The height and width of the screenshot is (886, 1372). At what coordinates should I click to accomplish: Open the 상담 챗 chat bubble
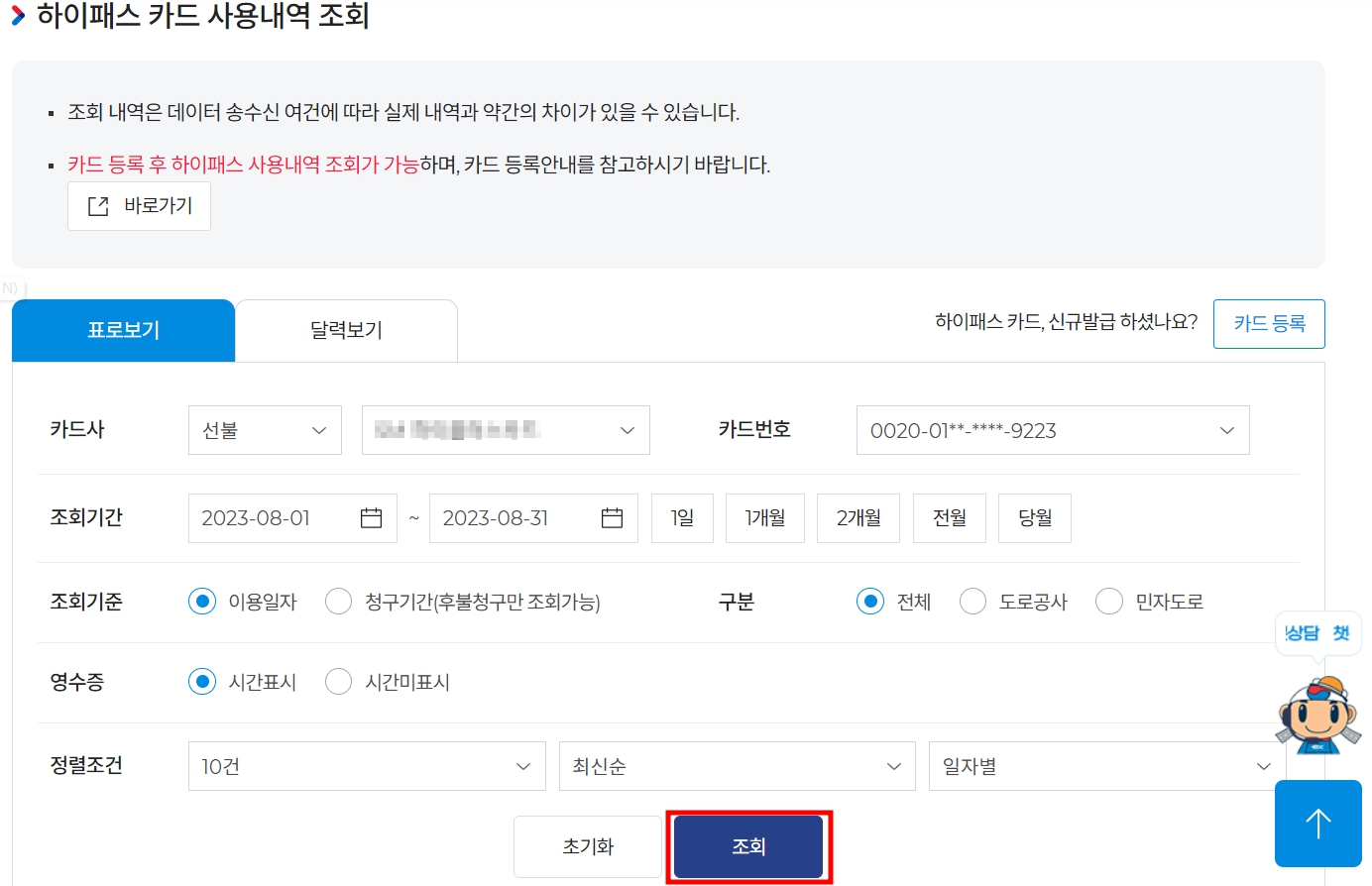[x=1318, y=632]
